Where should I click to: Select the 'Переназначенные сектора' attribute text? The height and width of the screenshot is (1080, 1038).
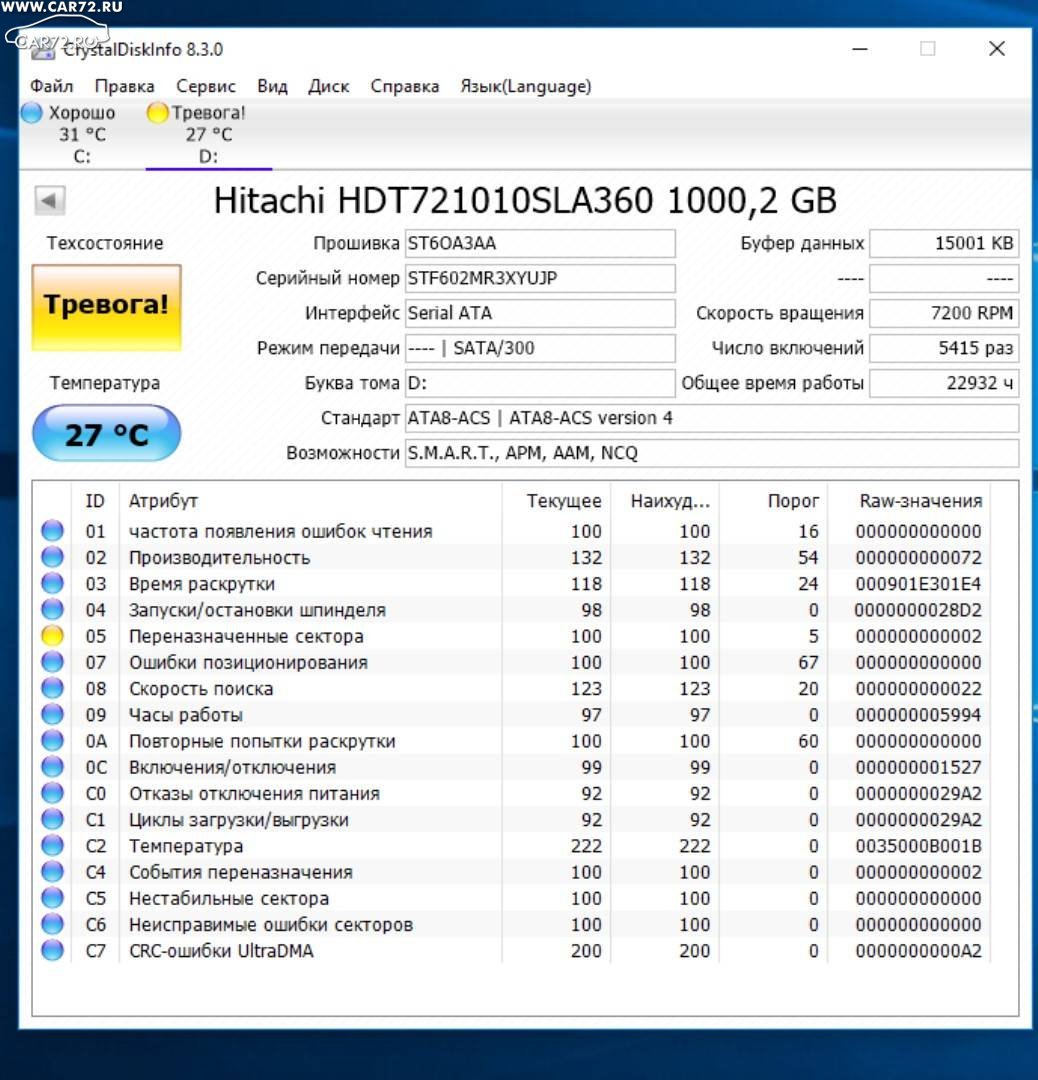point(247,636)
